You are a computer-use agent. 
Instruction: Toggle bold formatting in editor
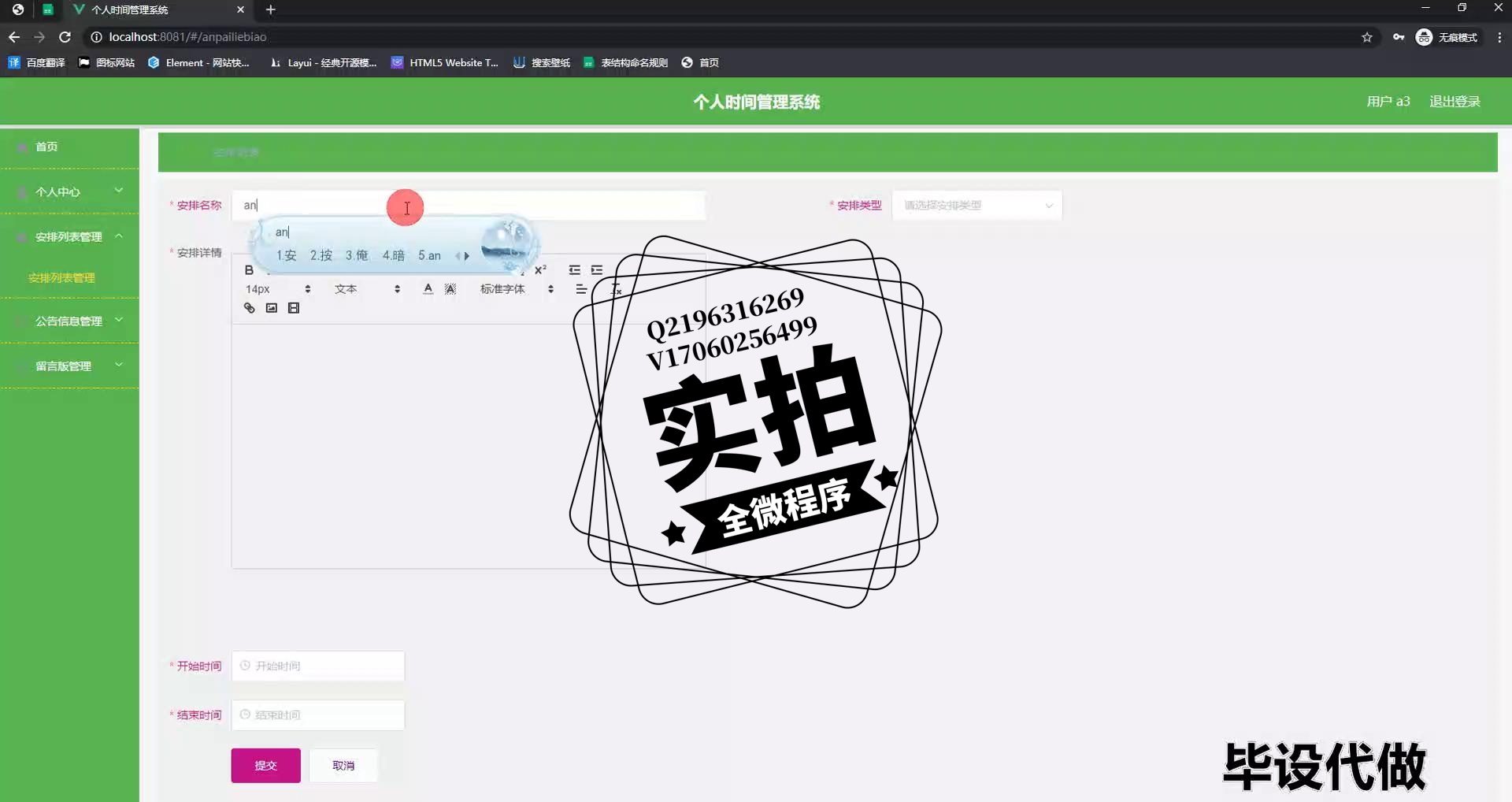[249, 270]
